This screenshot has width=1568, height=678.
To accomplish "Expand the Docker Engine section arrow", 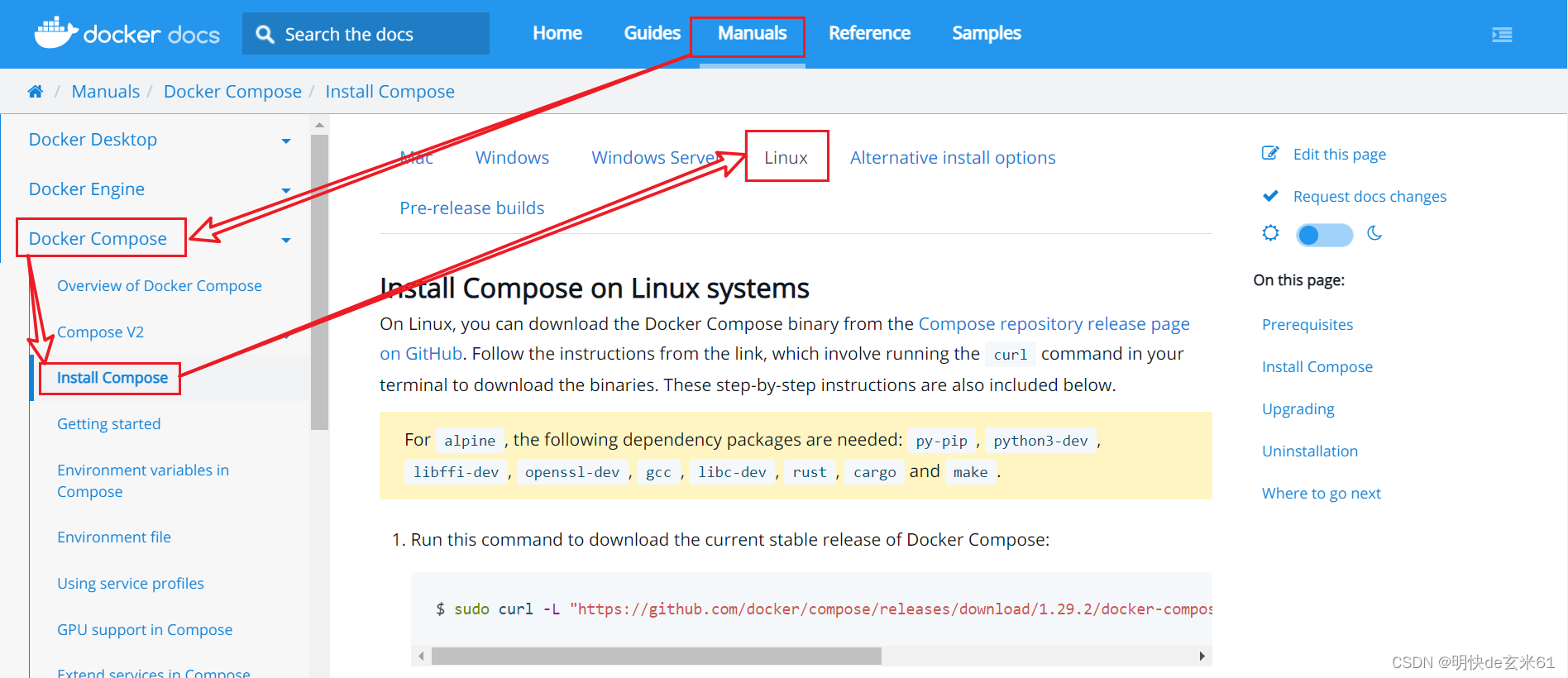I will [x=286, y=191].
